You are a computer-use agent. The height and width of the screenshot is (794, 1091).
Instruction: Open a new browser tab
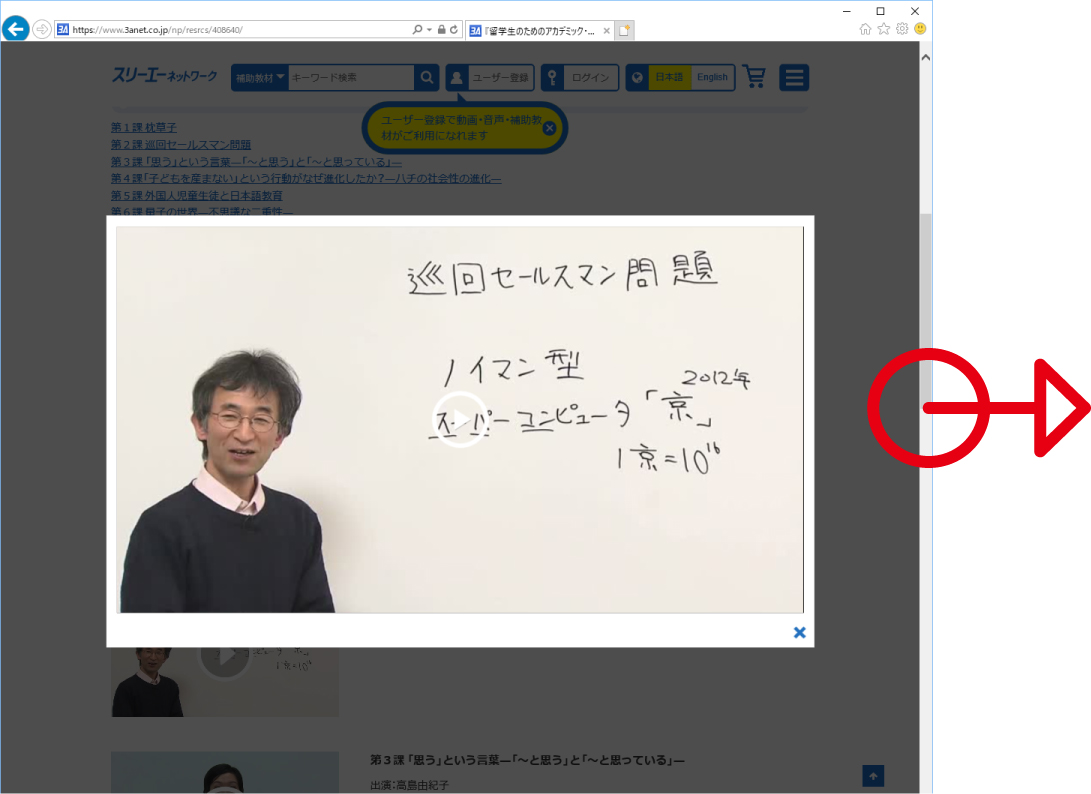tap(624, 31)
